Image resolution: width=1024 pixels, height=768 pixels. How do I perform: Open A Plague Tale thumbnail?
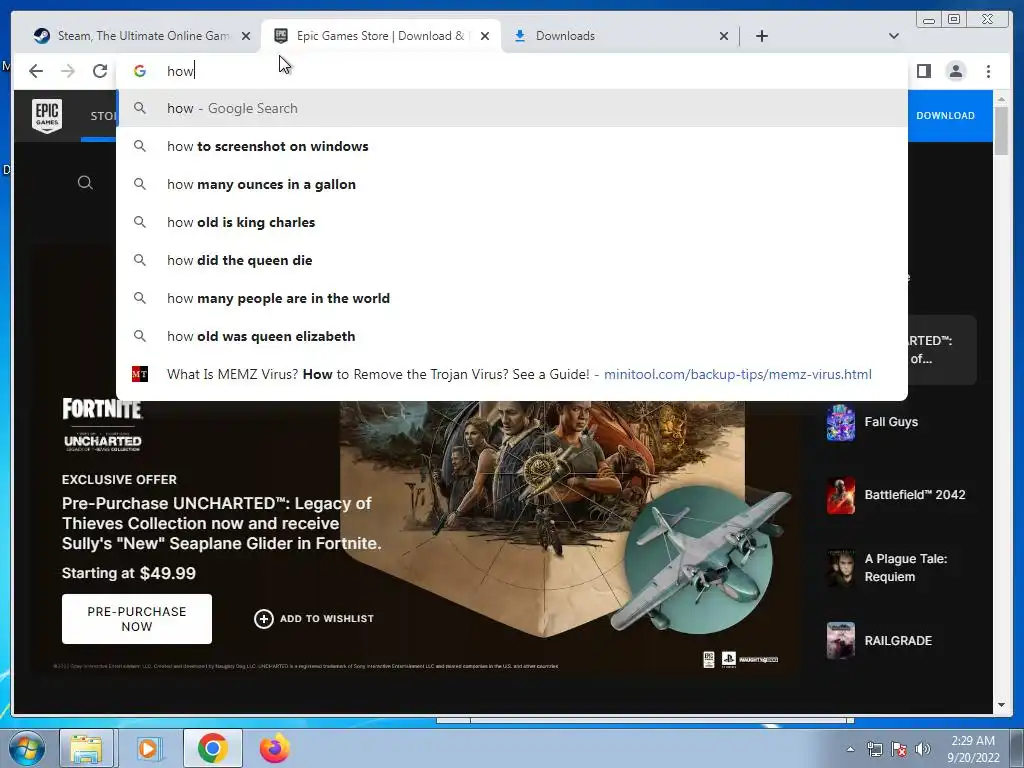[840, 568]
